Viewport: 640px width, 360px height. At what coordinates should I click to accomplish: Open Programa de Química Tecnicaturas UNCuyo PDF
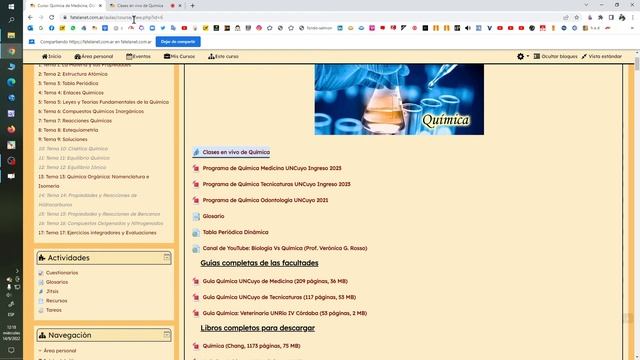(x=276, y=184)
